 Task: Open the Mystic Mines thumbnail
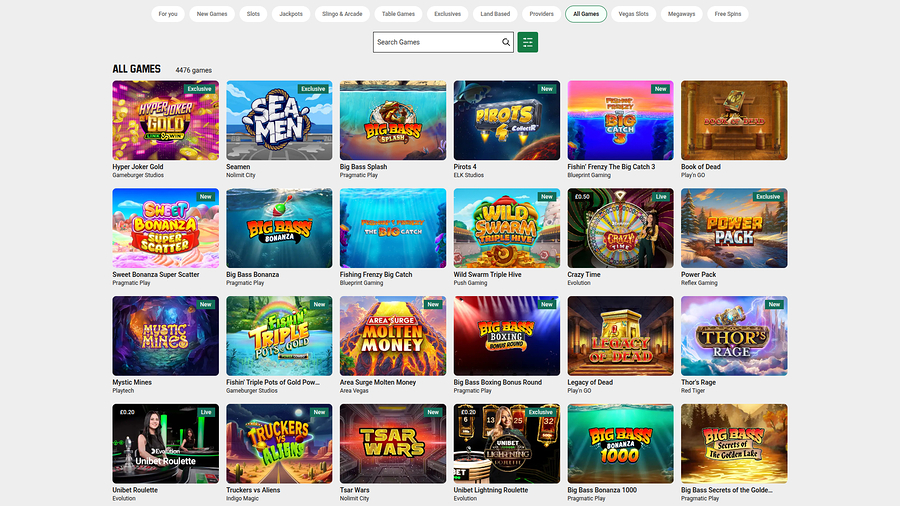coord(165,336)
